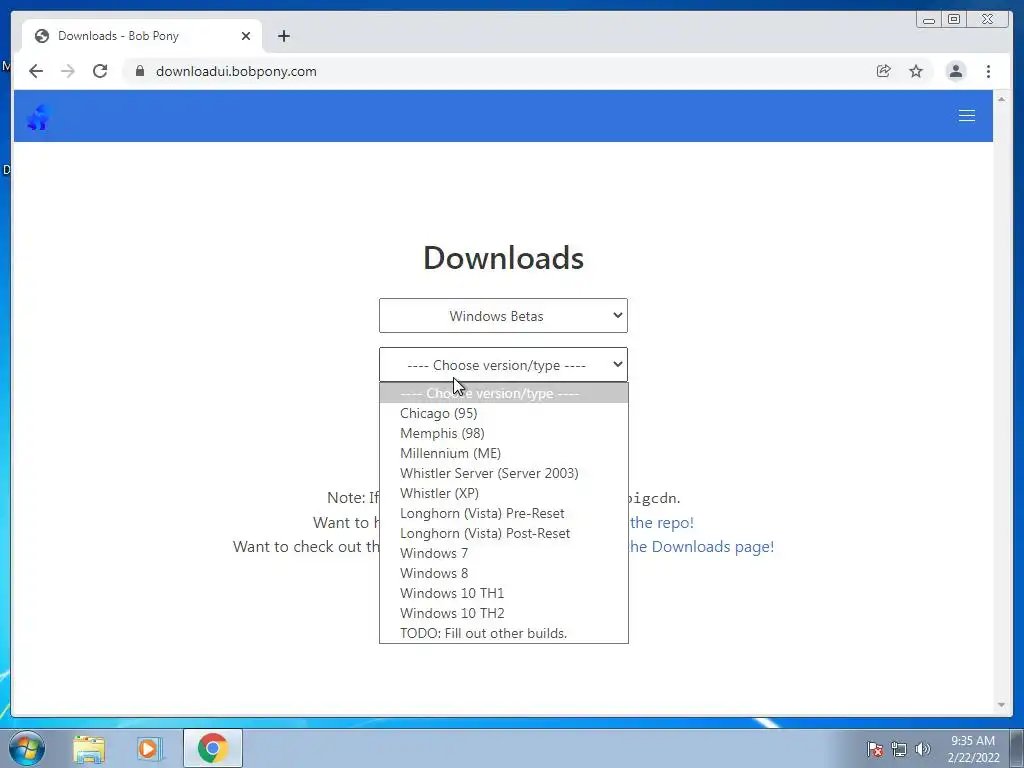
Task: Click the Action Center flag tray icon
Action: tap(874, 749)
